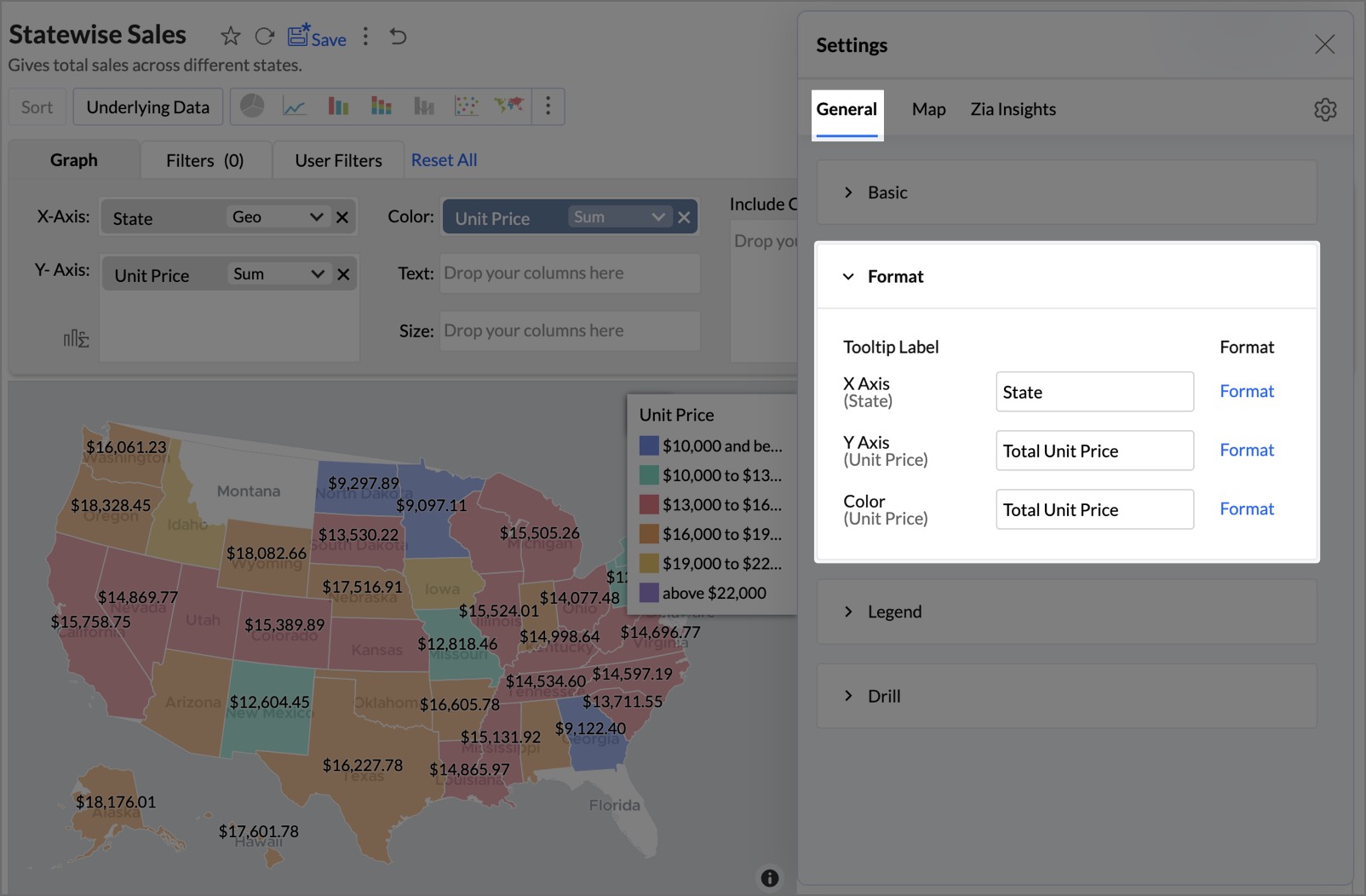Click the above $22,000 legend color swatch
Viewport: 1366px width, 896px height.
click(649, 593)
